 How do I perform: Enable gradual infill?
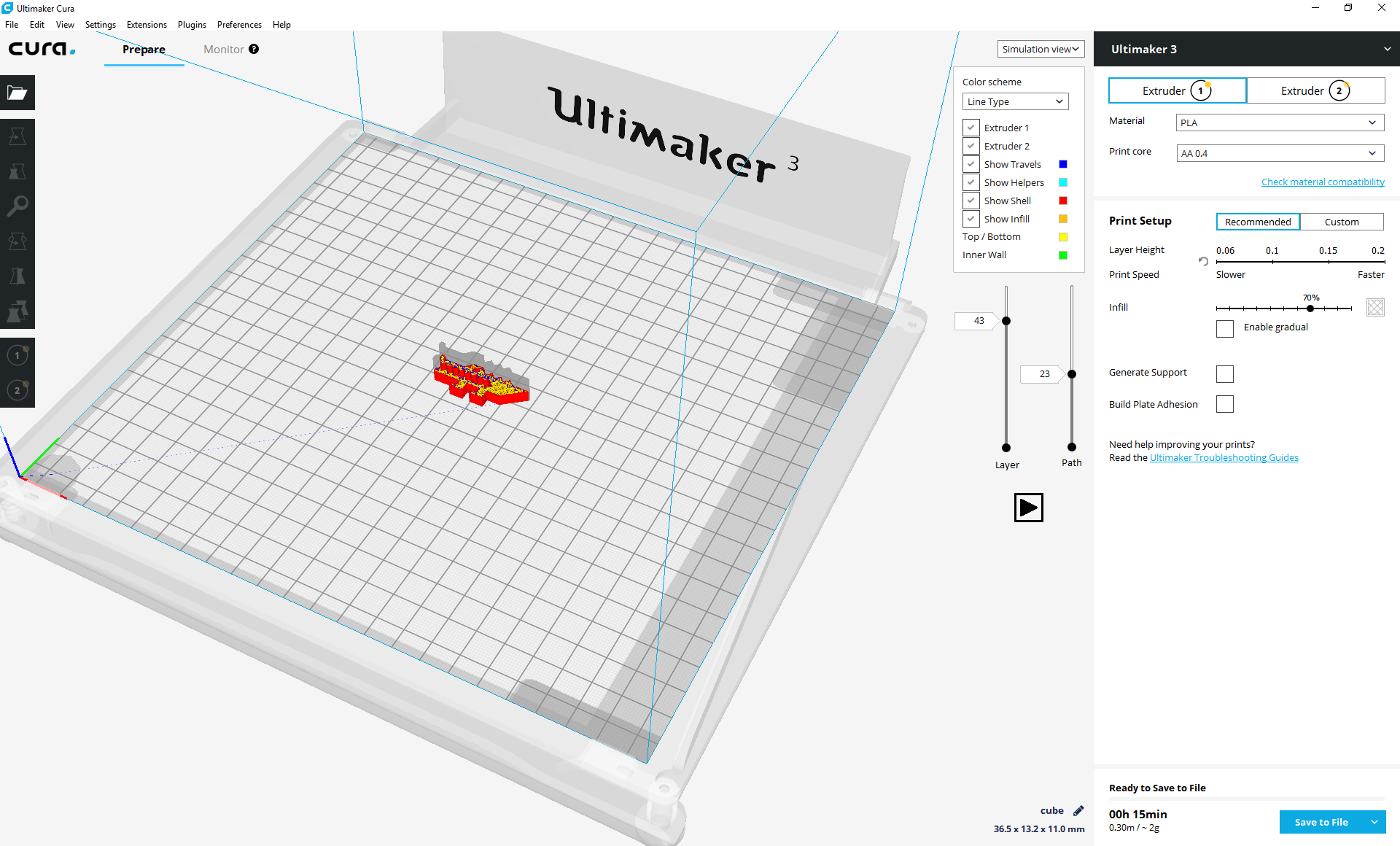click(1224, 328)
